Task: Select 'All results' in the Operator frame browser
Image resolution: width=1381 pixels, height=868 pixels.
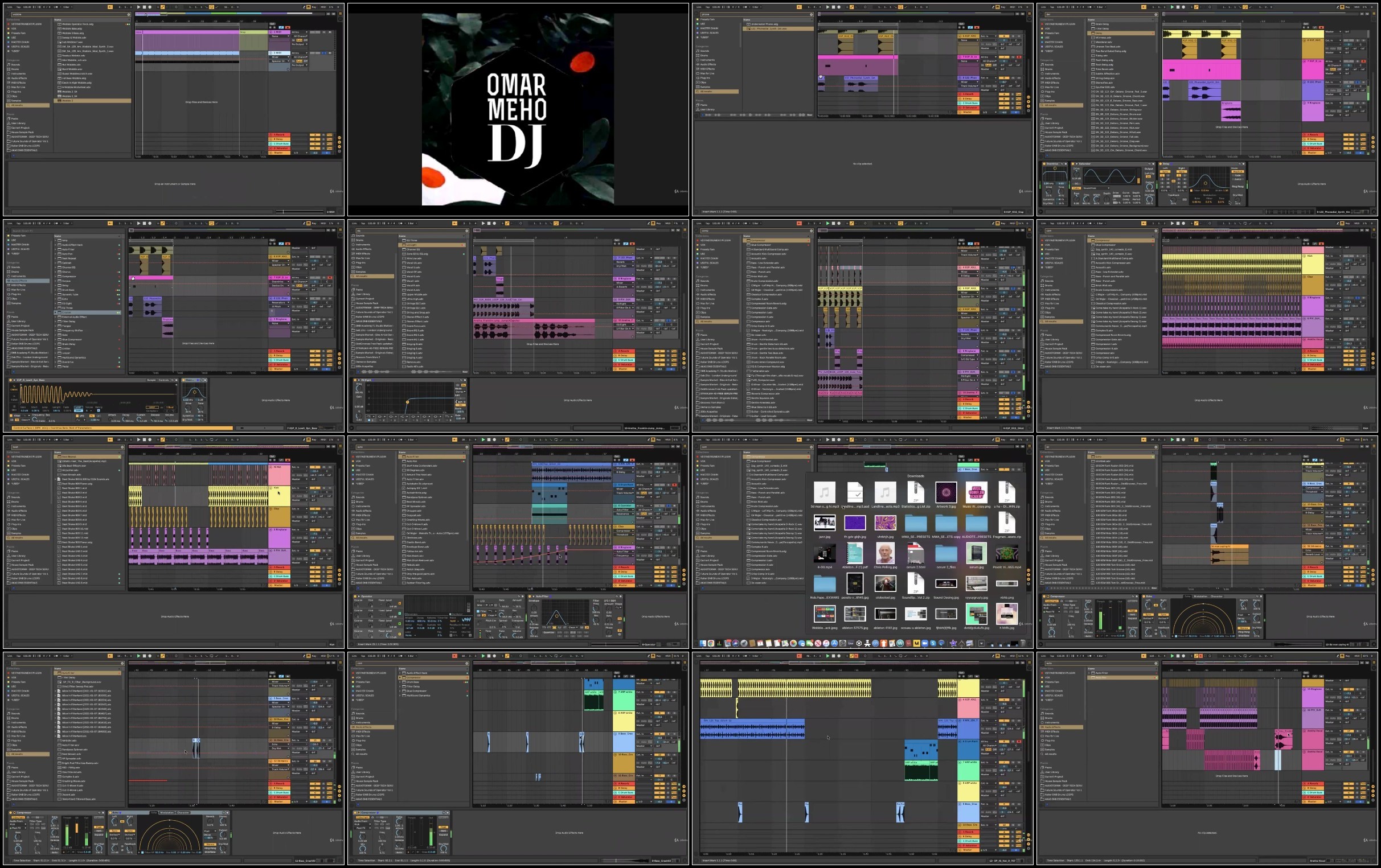Action: pos(372,538)
